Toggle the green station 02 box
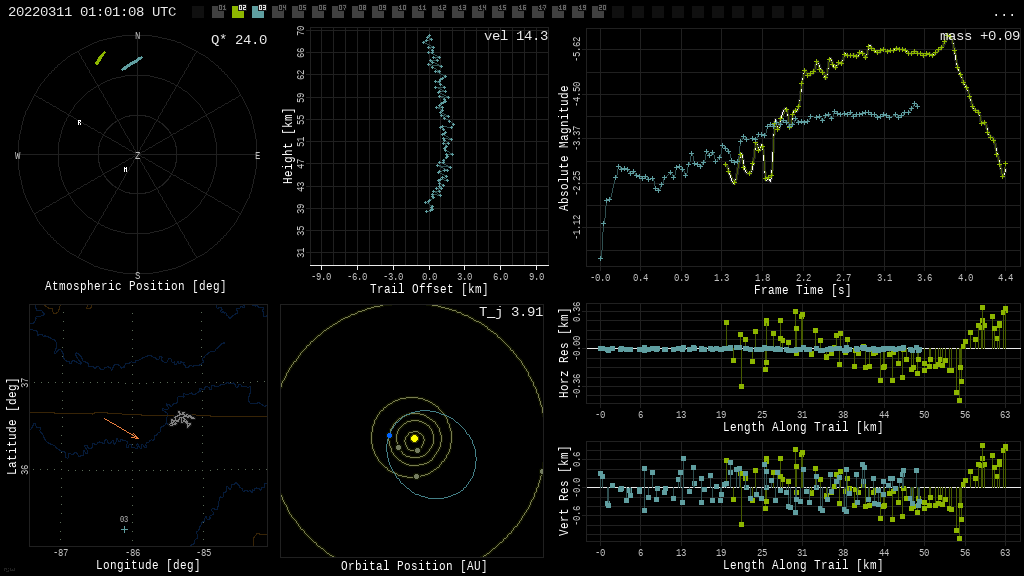Screen dimensions: 1024x576 pos(238,12)
